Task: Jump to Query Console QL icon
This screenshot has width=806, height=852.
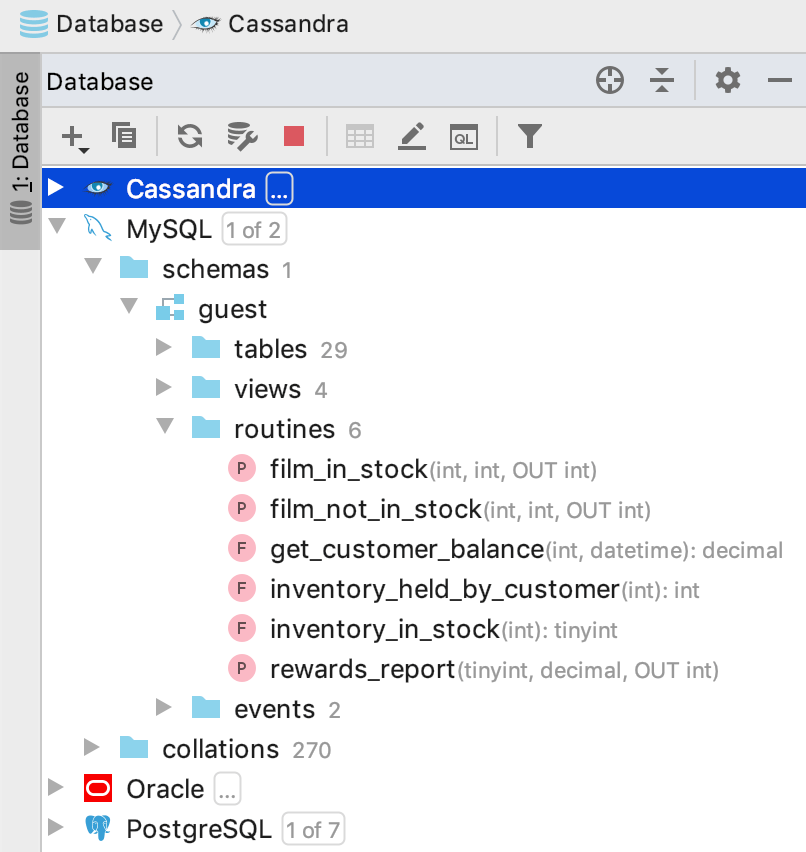Action: [464, 137]
